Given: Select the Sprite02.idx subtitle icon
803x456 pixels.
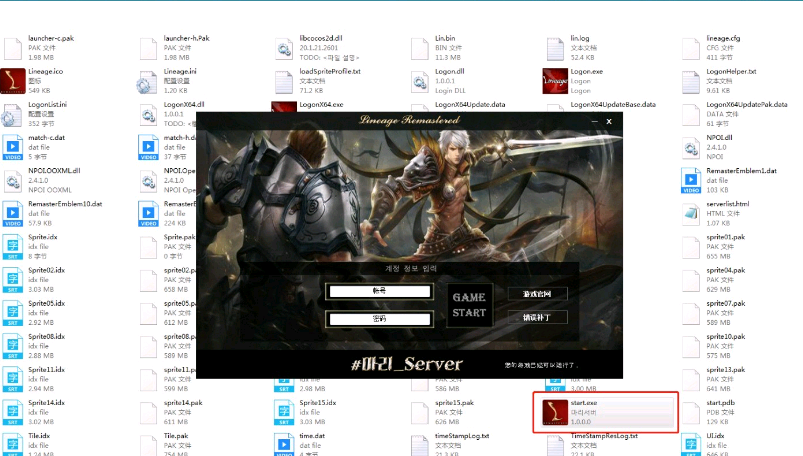Looking at the screenshot, I should coord(13,280).
